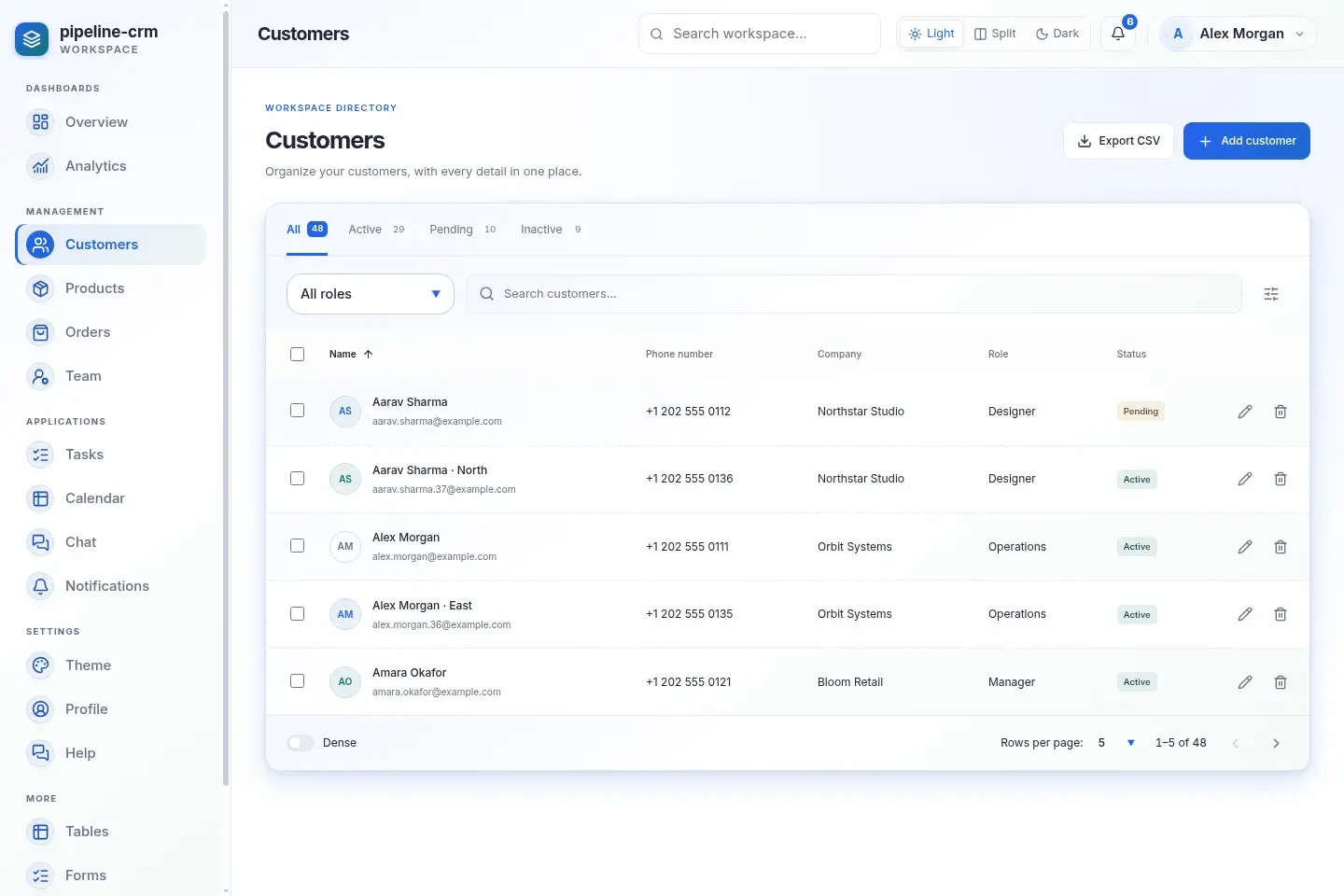Edit the Alex Morgan · East row
This screenshot has height=896, width=1344.
click(1245, 614)
